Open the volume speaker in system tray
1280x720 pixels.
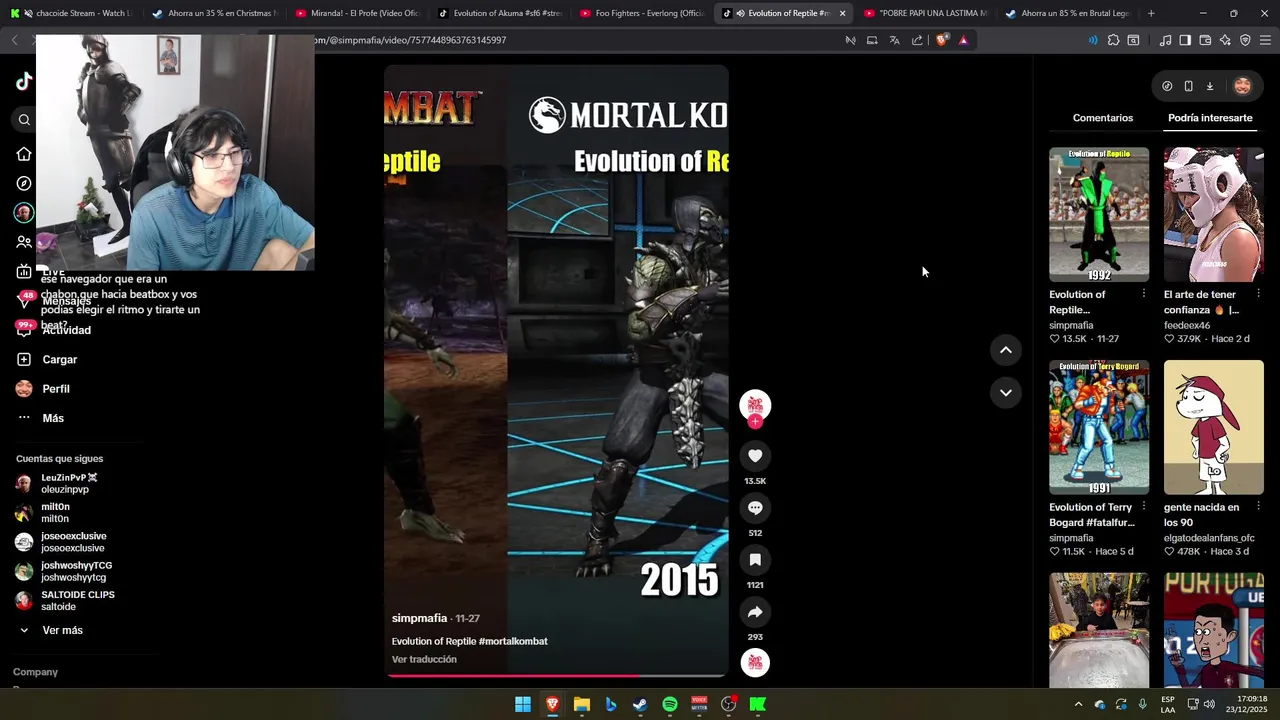tap(1209, 705)
